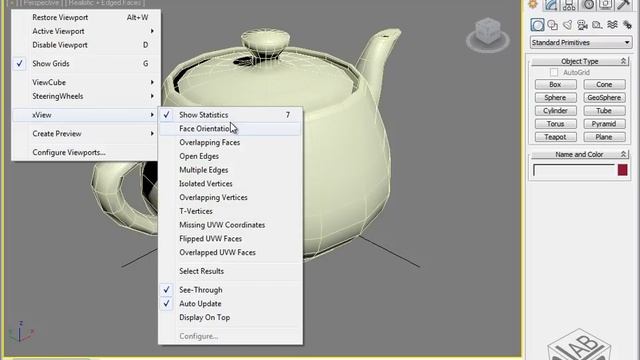The image size is (640, 360).
Task: Toggle Auto Update option
Action: (x=230, y=304)
